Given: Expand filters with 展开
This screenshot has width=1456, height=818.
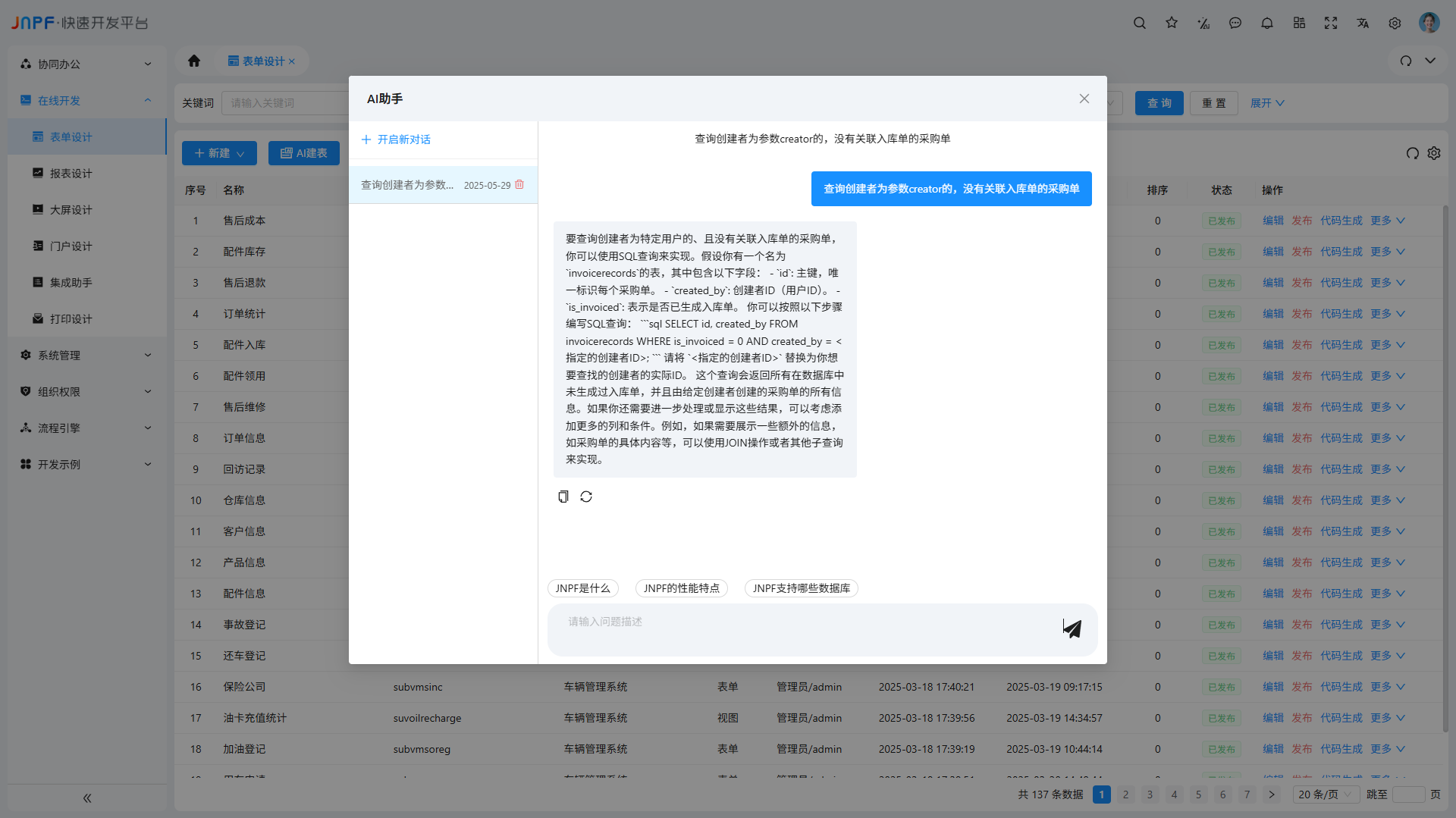Looking at the screenshot, I should click(x=1267, y=103).
